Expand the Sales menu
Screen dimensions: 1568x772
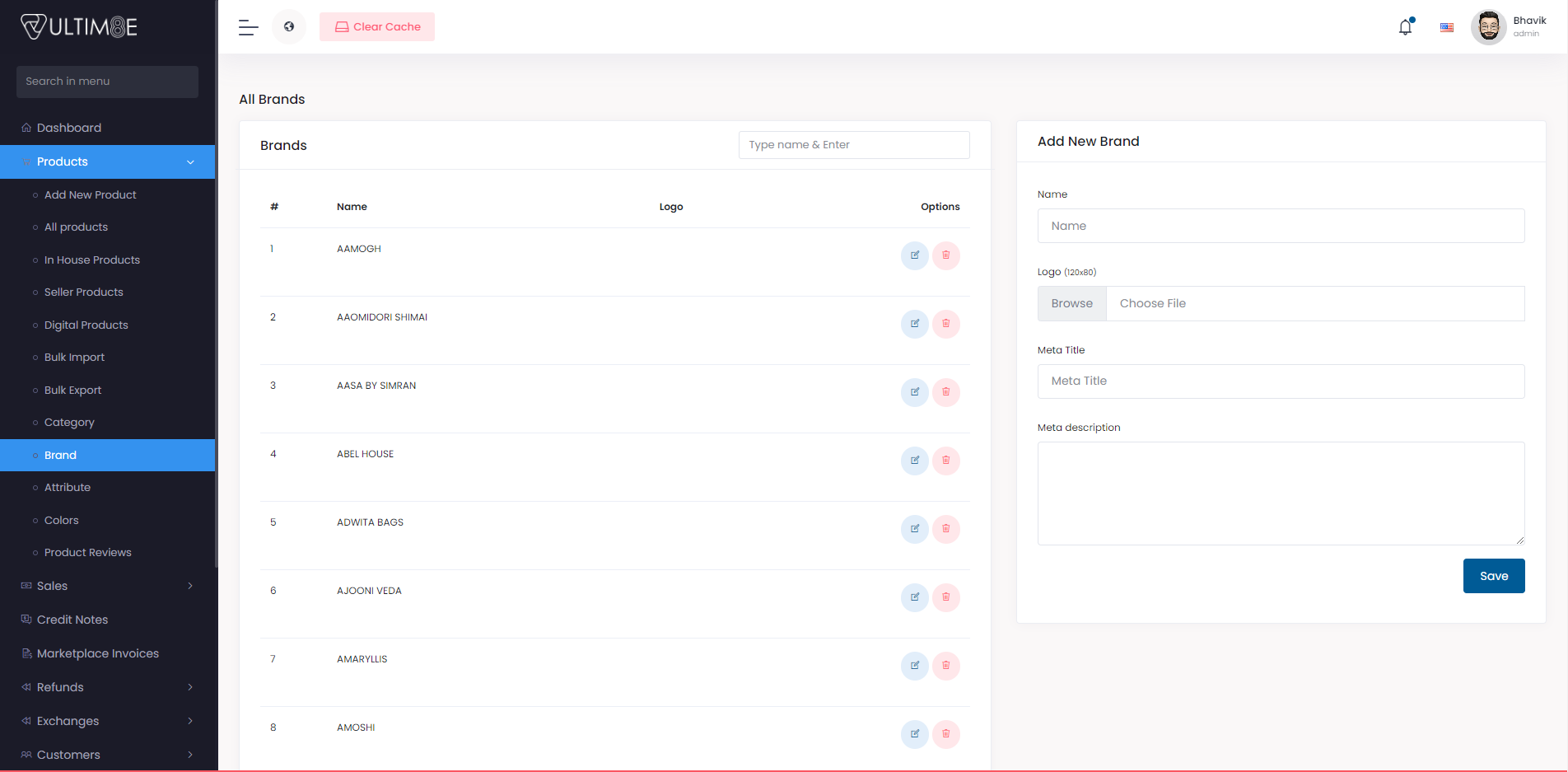click(x=107, y=586)
